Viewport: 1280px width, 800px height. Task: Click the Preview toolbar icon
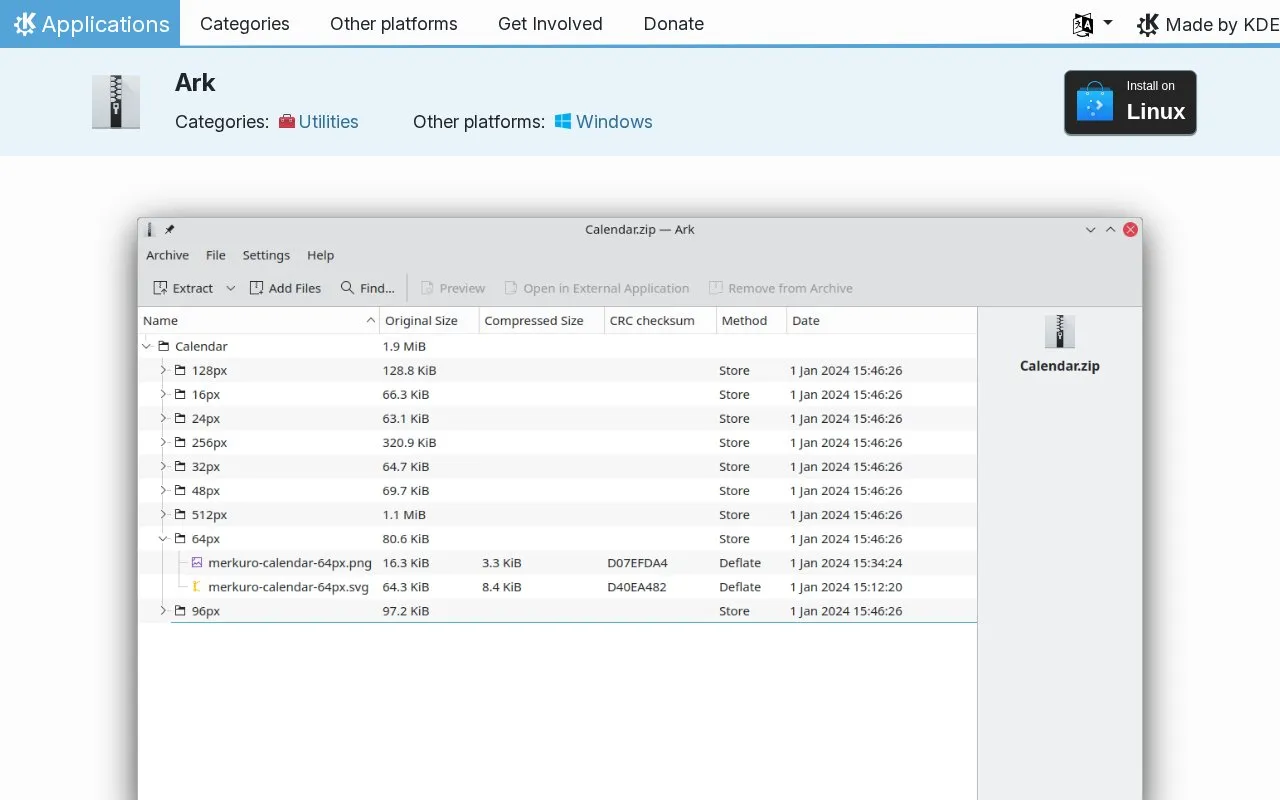[x=428, y=288]
